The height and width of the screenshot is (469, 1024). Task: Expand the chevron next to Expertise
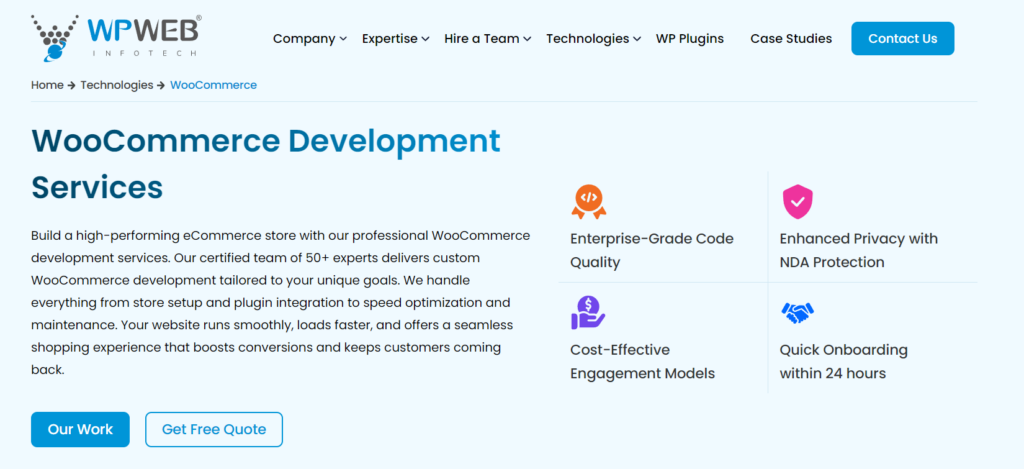click(x=425, y=39)
